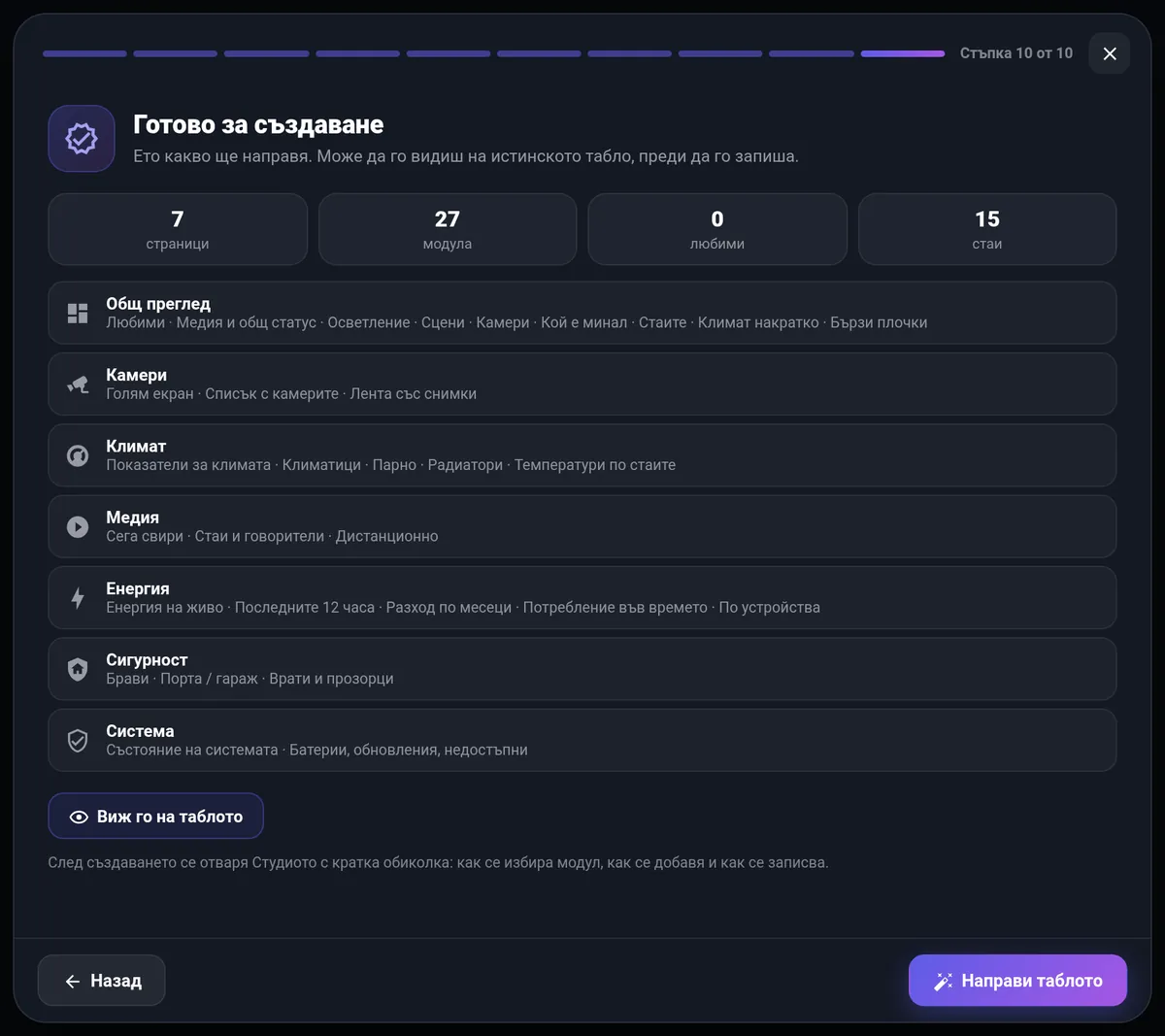This screenshot has width=1165, height=1036.
Task: Click the Климат page title
Action: [x=136, y=447]
